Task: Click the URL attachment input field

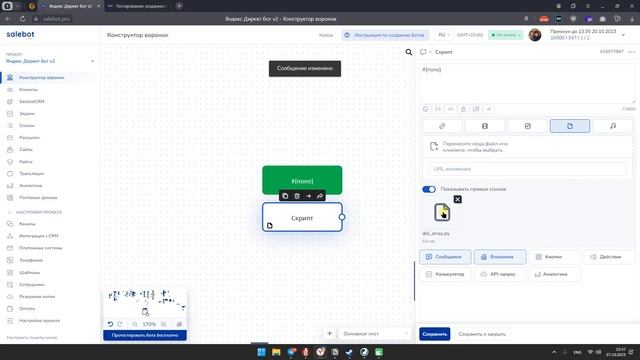Action: pyautogui.click(x=527, y=169)
